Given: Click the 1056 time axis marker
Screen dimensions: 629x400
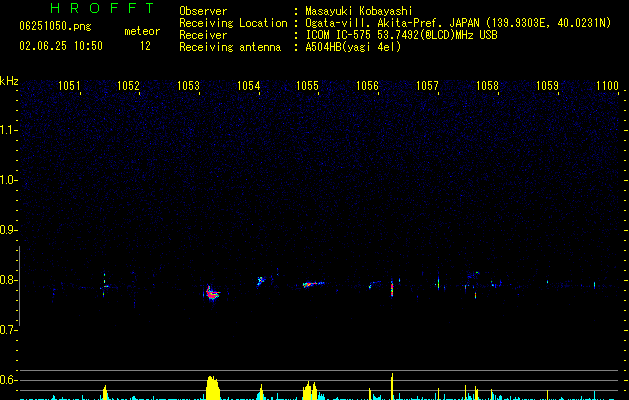Looking at the screenshot, I should click(367, 85).
